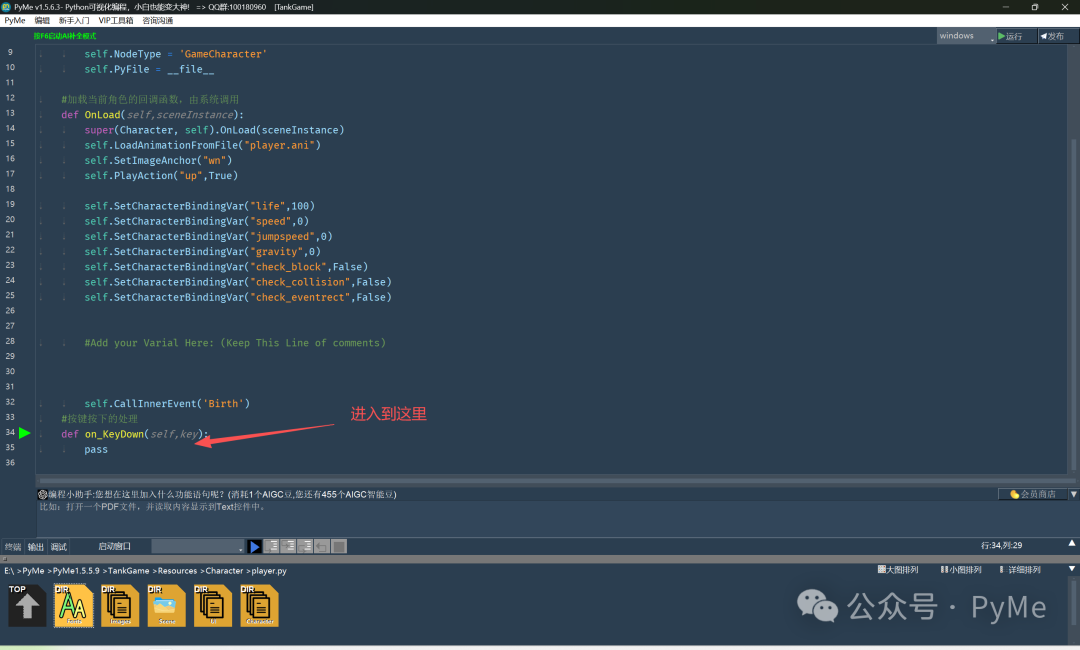Click player.py in the path breadcrumb
The height and width of the screenshot is (650, 1080).
(269, 571)
